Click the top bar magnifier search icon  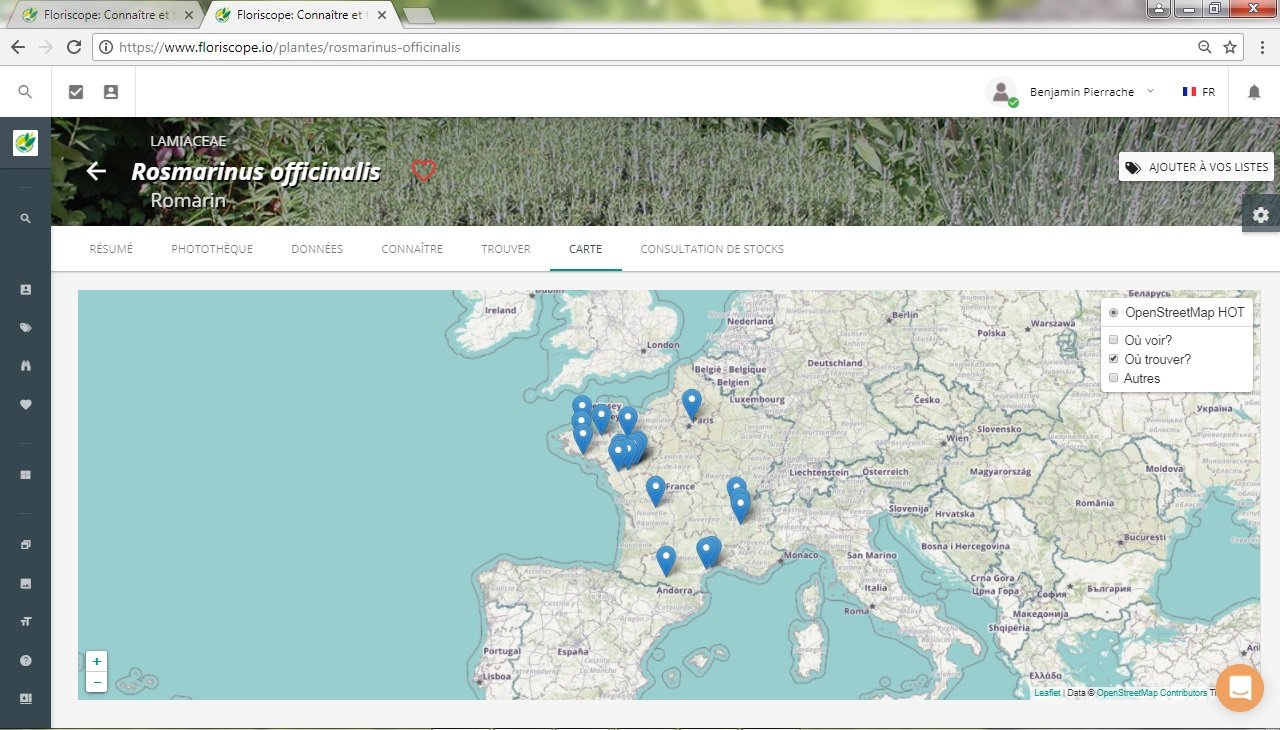click(26, 92)
